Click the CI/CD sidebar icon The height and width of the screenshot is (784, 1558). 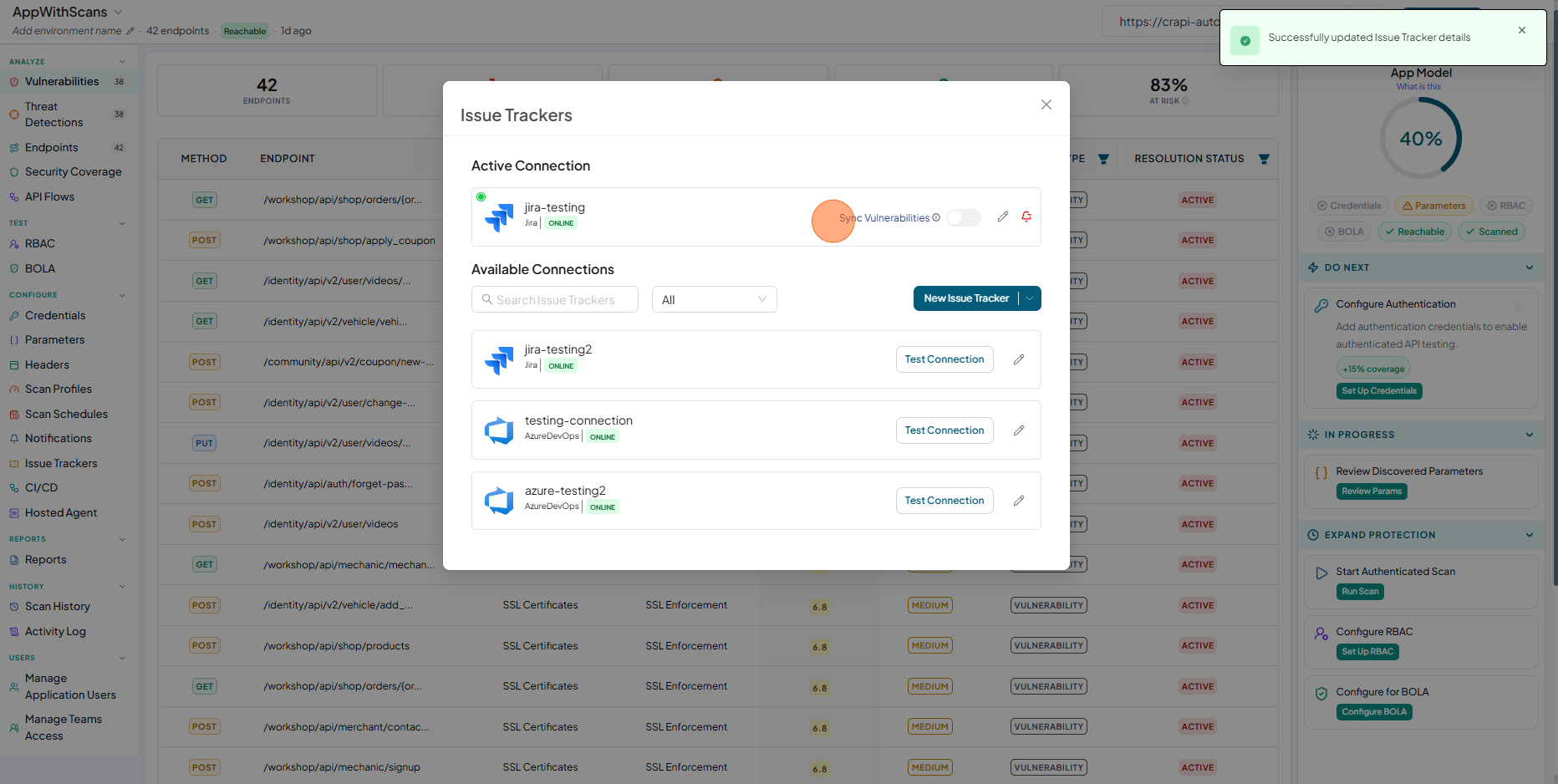click(x=14, y=488)
